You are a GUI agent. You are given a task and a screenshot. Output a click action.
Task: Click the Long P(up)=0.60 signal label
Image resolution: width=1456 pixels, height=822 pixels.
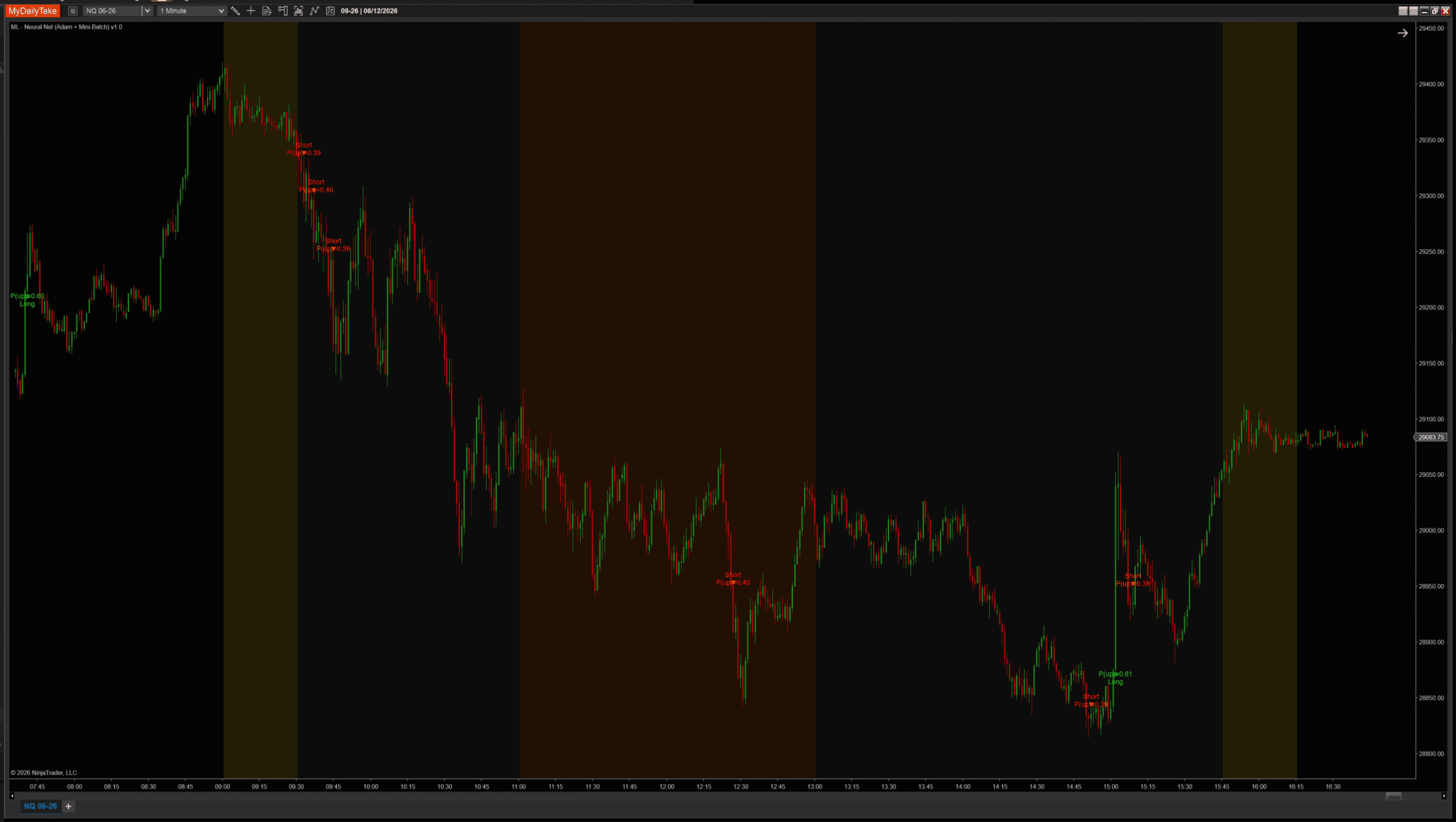(x=27, y=300)
